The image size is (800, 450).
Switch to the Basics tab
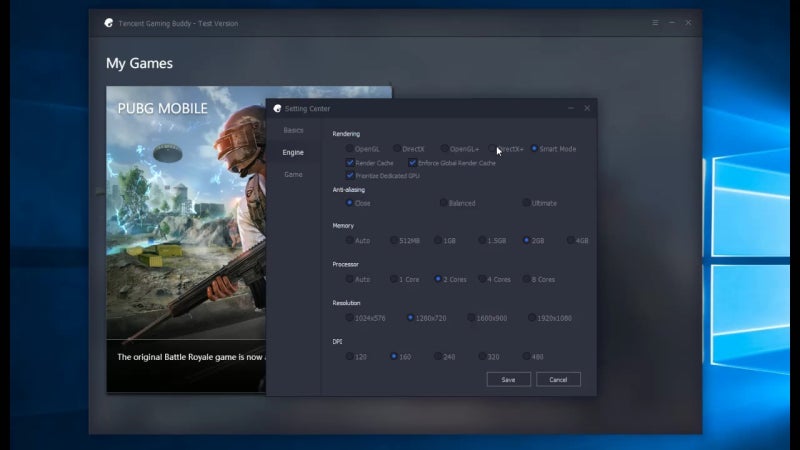coord(293,130)
